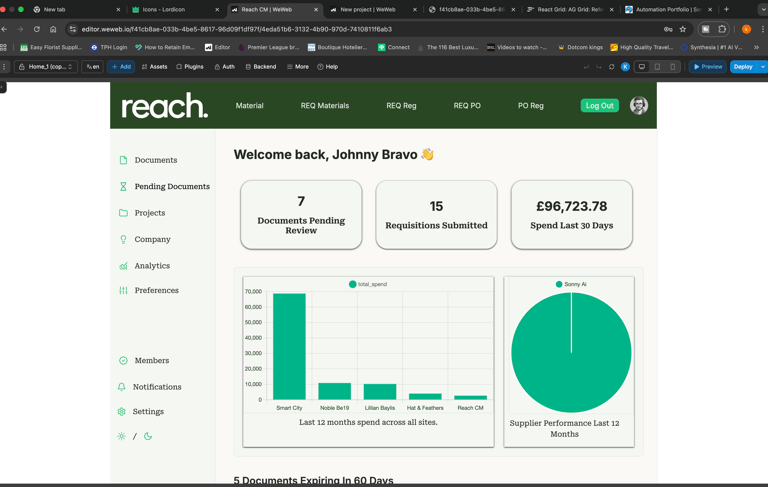Click the WeWeb undo arrow

[x=586, y=67]
